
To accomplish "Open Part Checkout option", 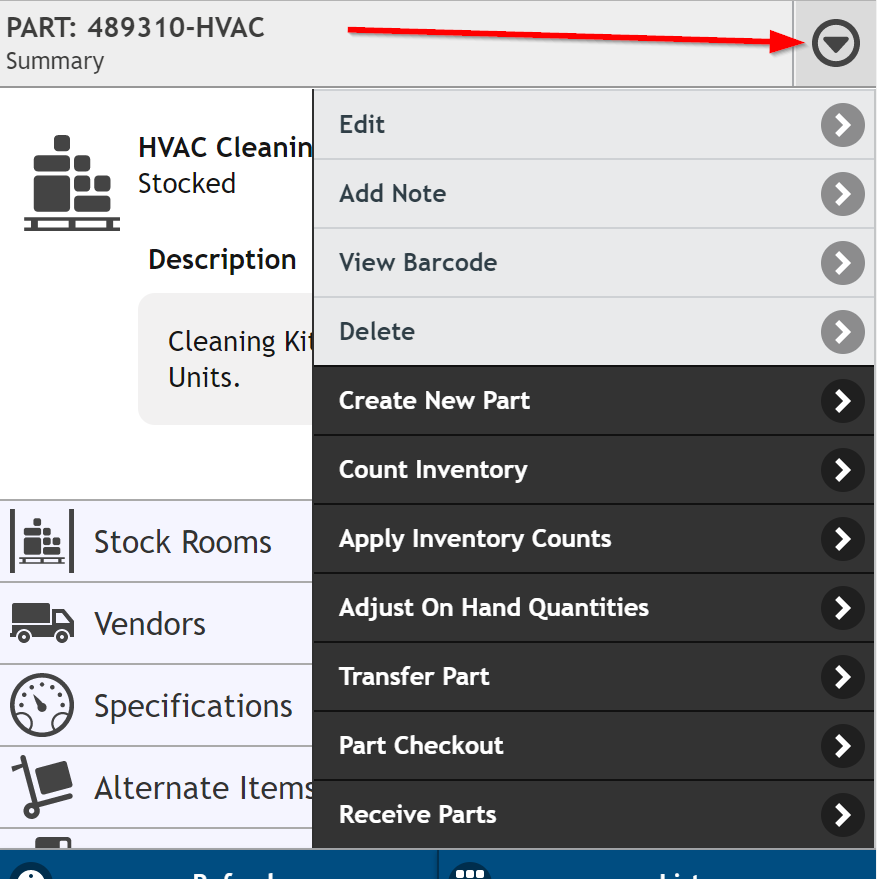I will (594, 746).
